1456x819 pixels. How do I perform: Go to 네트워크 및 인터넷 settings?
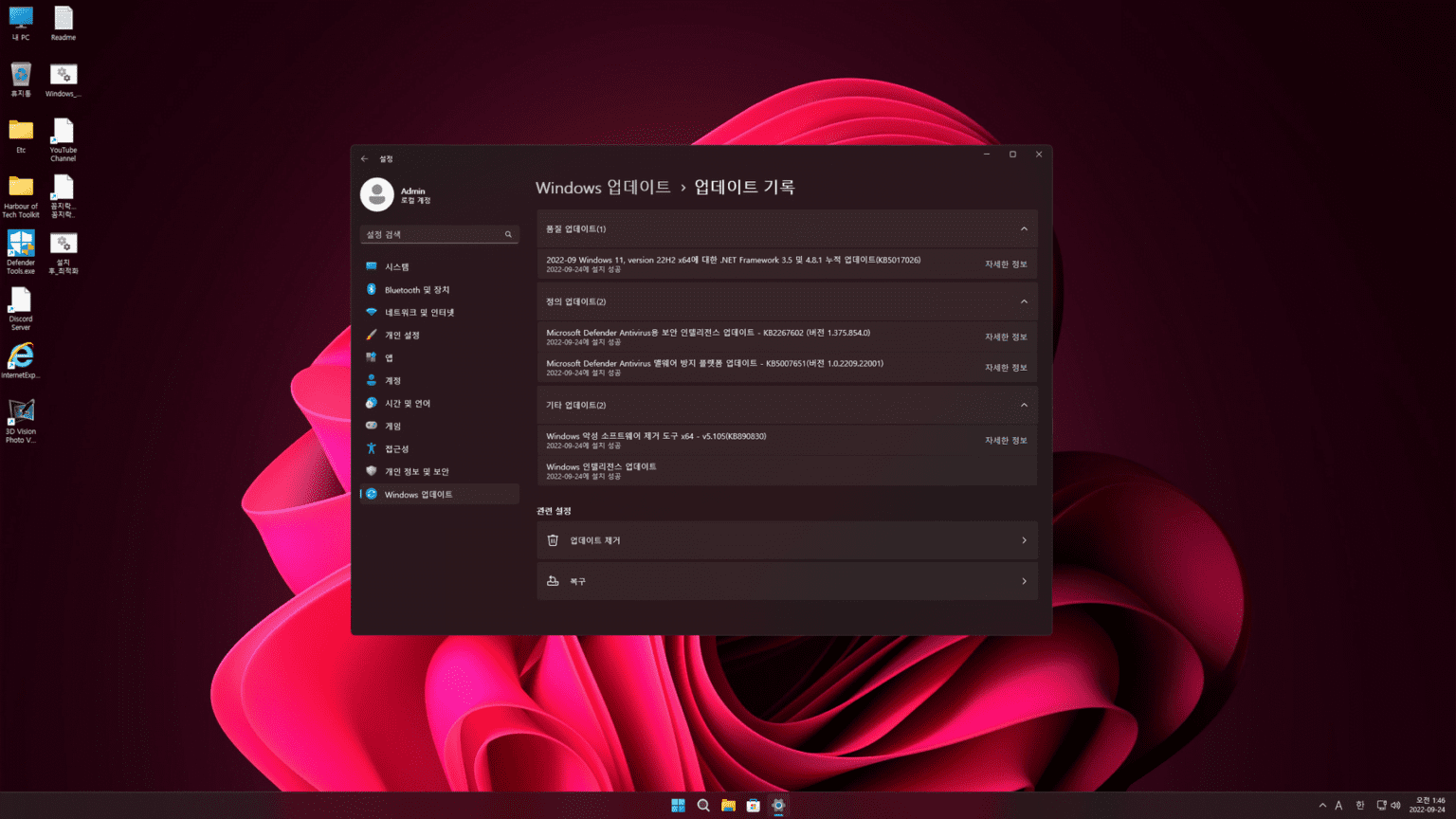(x=440, y=312)
